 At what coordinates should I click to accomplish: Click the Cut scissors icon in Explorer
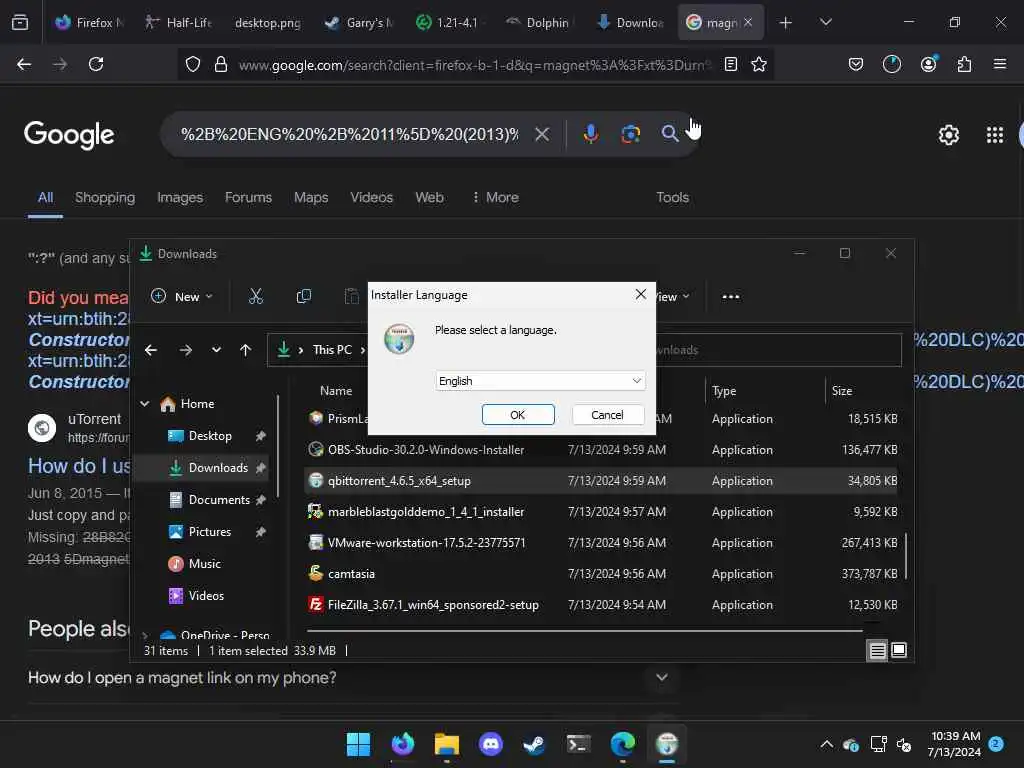[x=255, y=296]
